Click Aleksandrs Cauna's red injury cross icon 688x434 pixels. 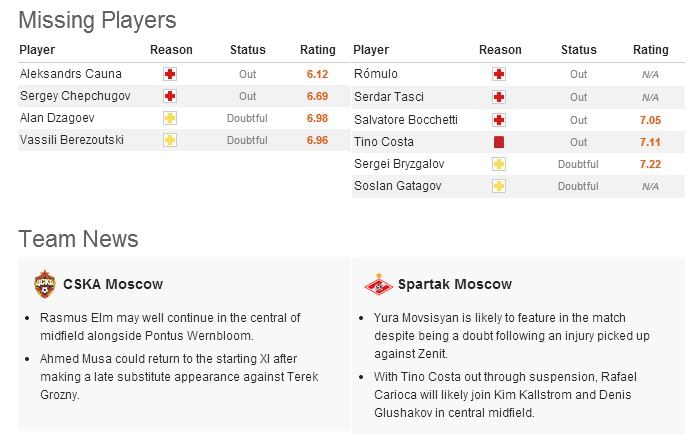coord(170,74)
